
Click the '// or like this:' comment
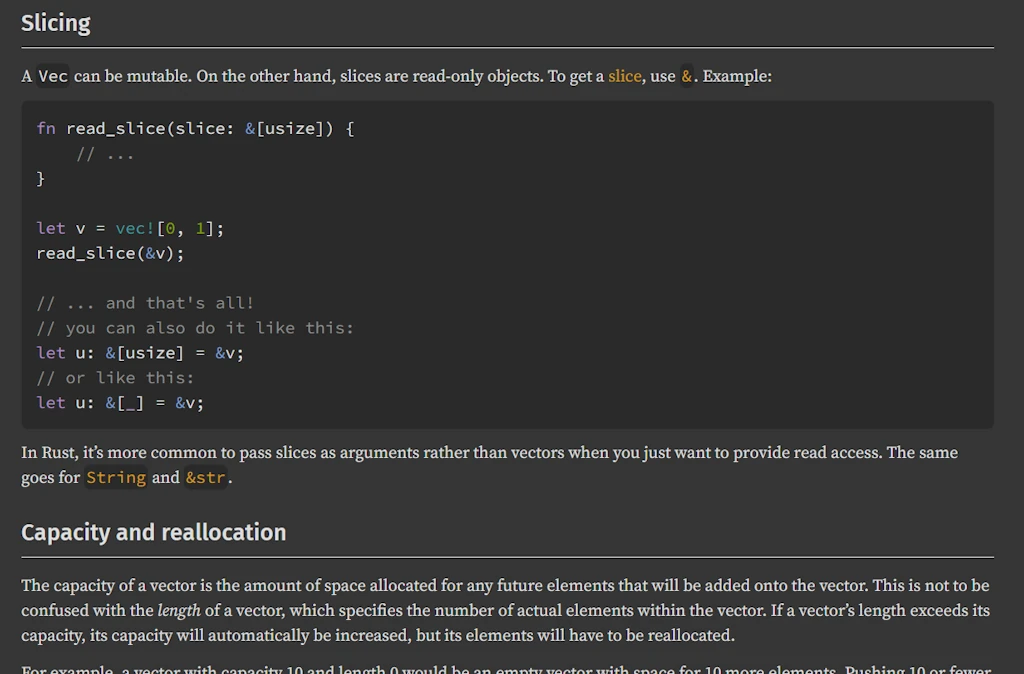tap(115, 378)
